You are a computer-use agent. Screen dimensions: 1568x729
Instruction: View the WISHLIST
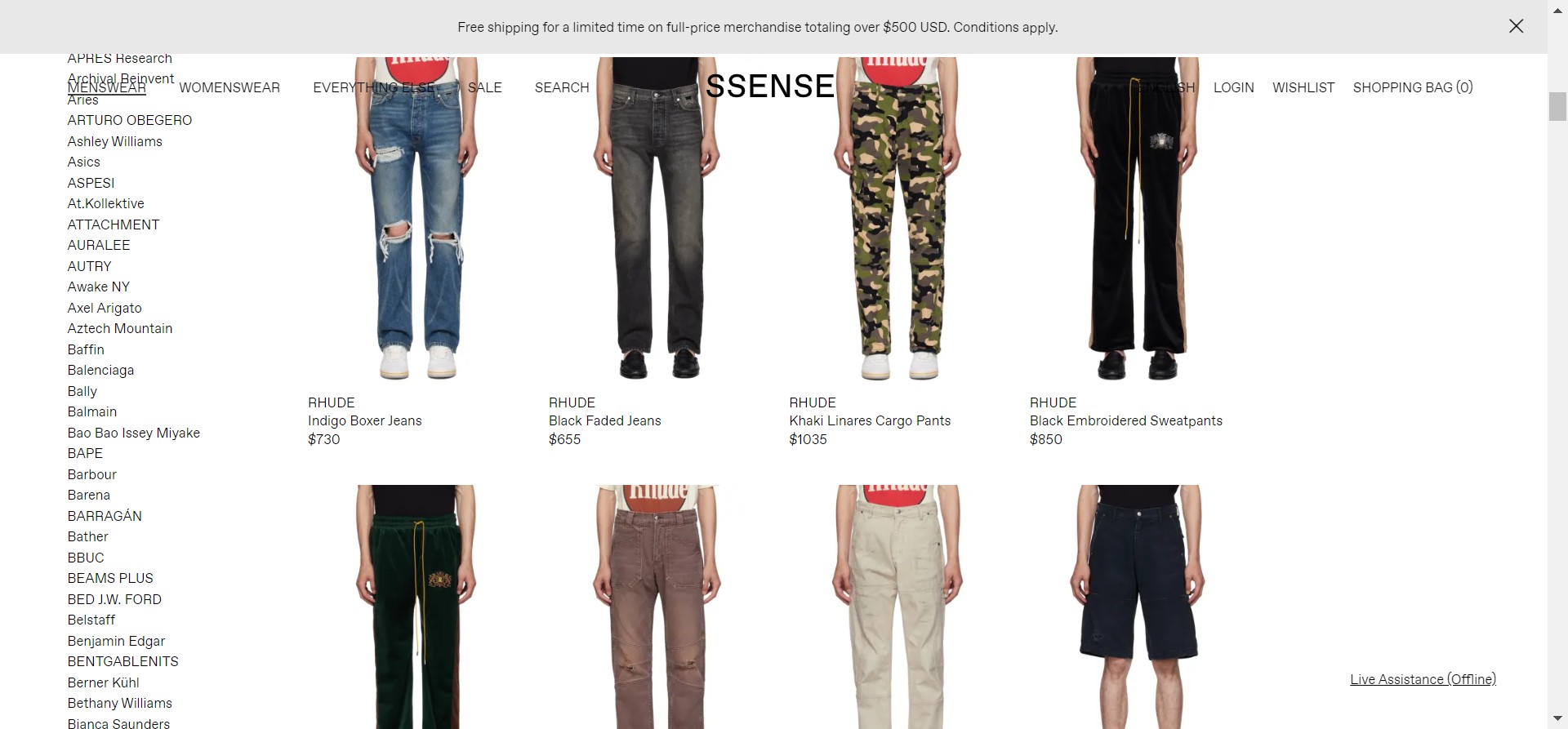[1303, 87]
